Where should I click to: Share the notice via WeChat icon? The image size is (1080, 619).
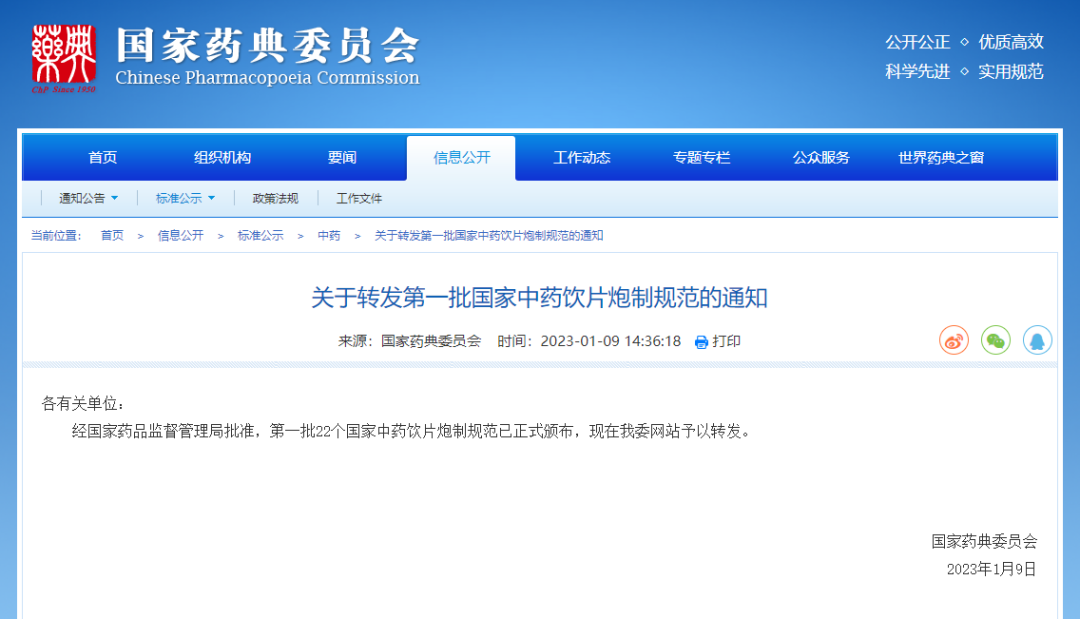click(995, 340)
